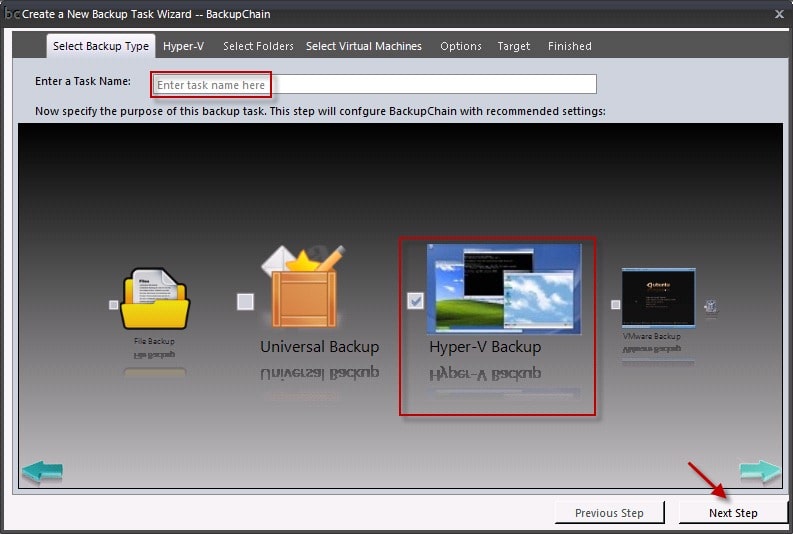Click the BackupChain logo in the title bar
Image resolution: width=793 pixels, height=534 pixels.
coord(12,14)
